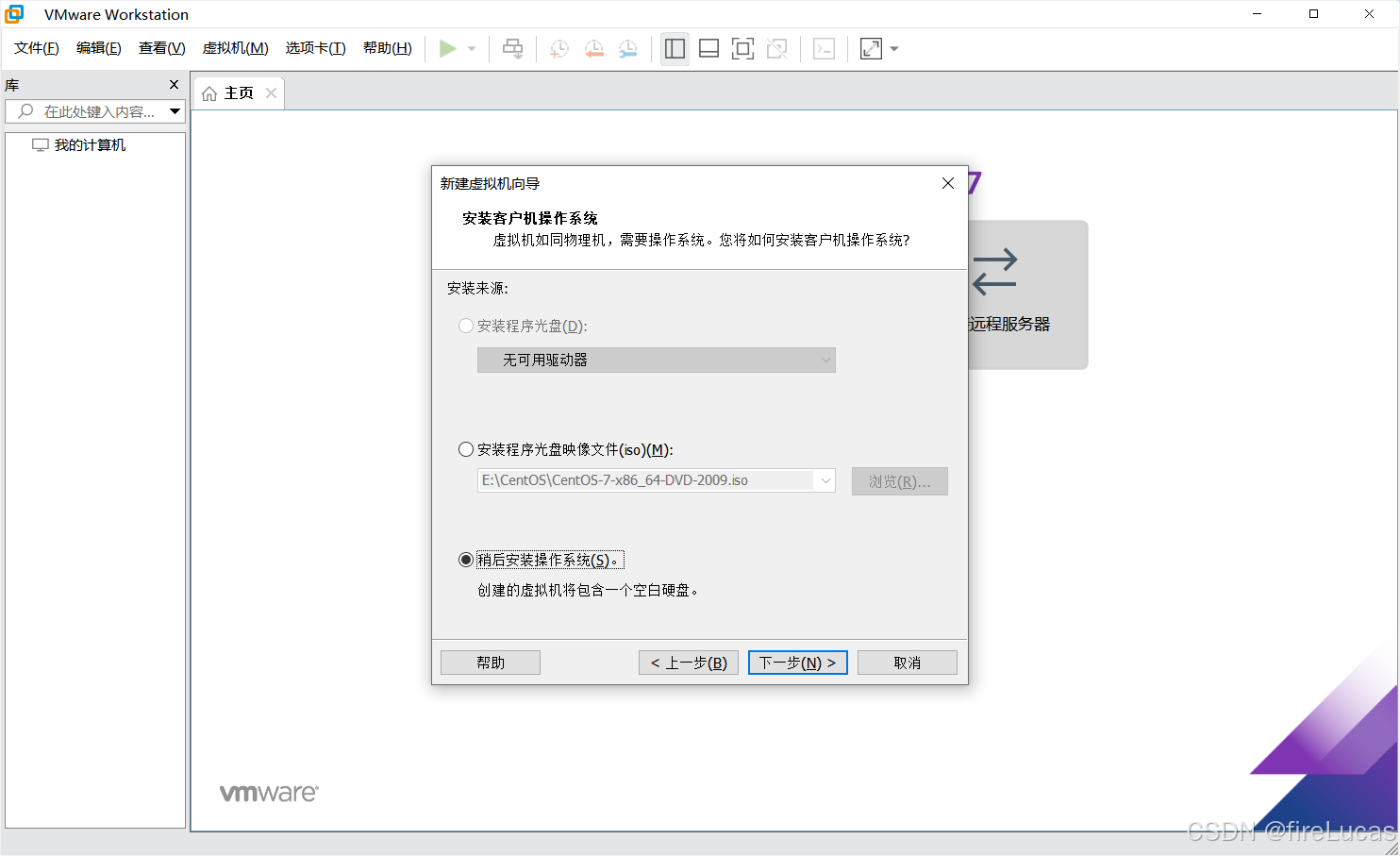Open the 编辑(E) menu
This screenshot has width=1400, height=856.
(99, 48)
